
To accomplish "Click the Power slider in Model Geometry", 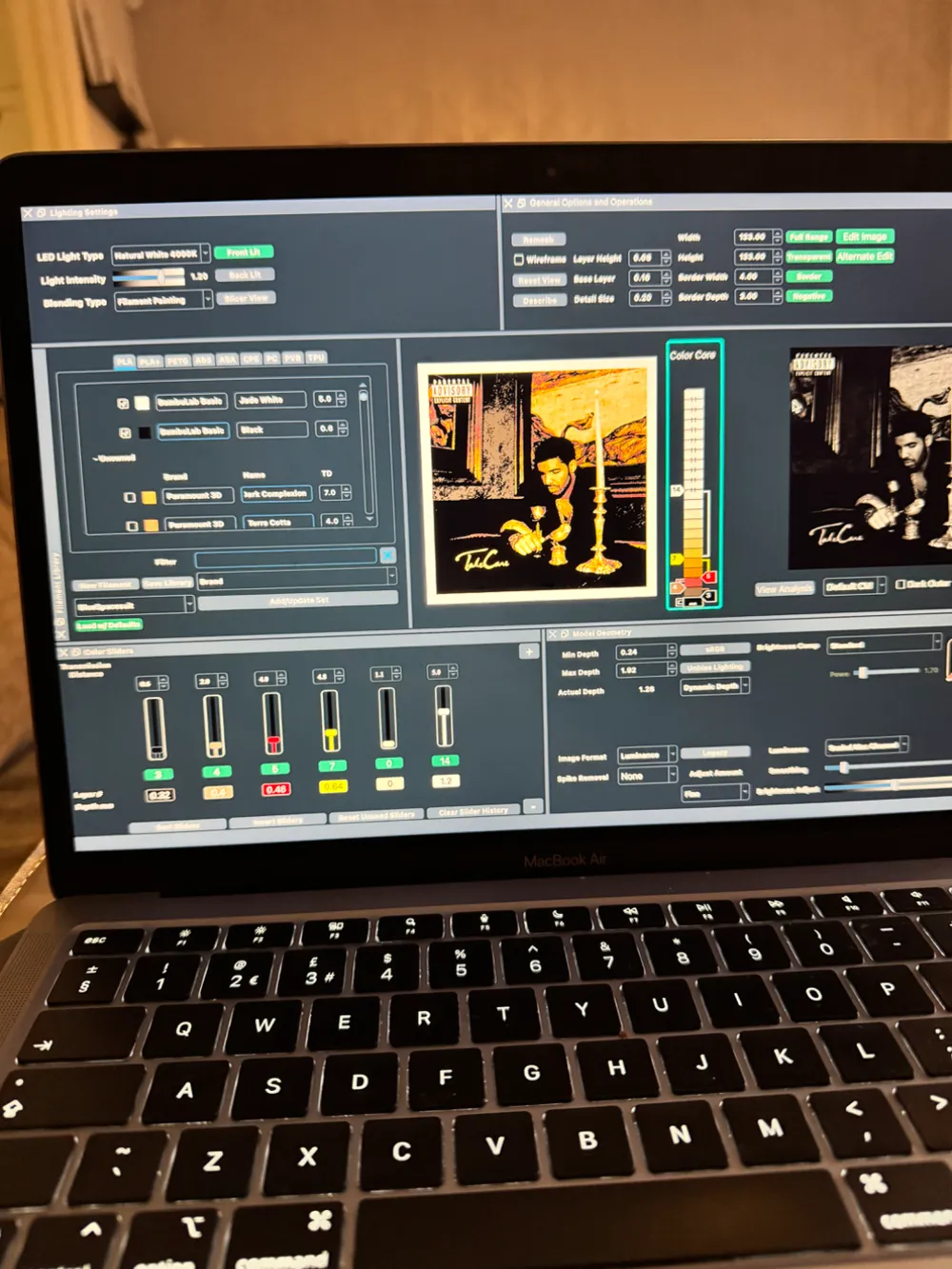I will tap(885, 672).
